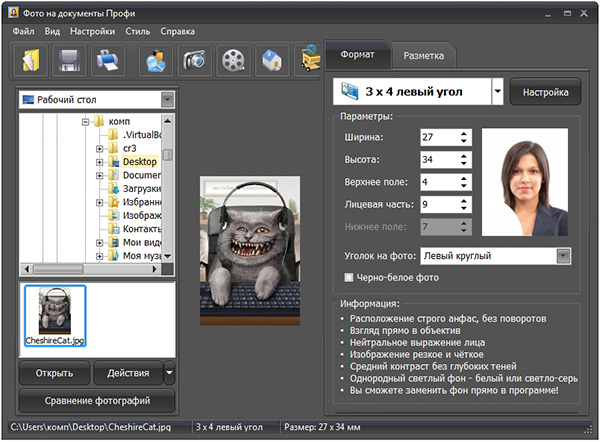Increase the Ширина value with up arrow
This screenshot has width=600, height=442.
click(465, 131)
